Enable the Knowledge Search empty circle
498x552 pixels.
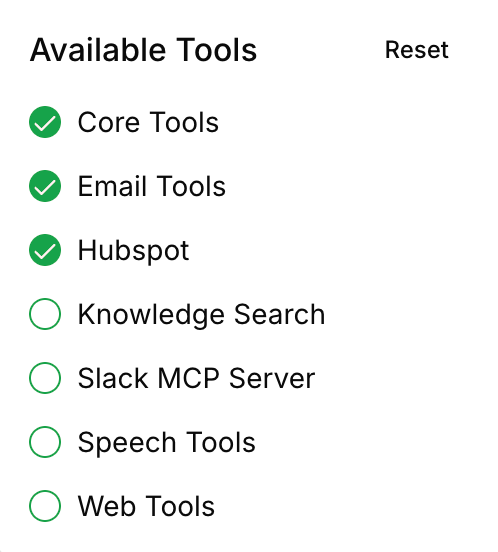[x=45, y=314]
